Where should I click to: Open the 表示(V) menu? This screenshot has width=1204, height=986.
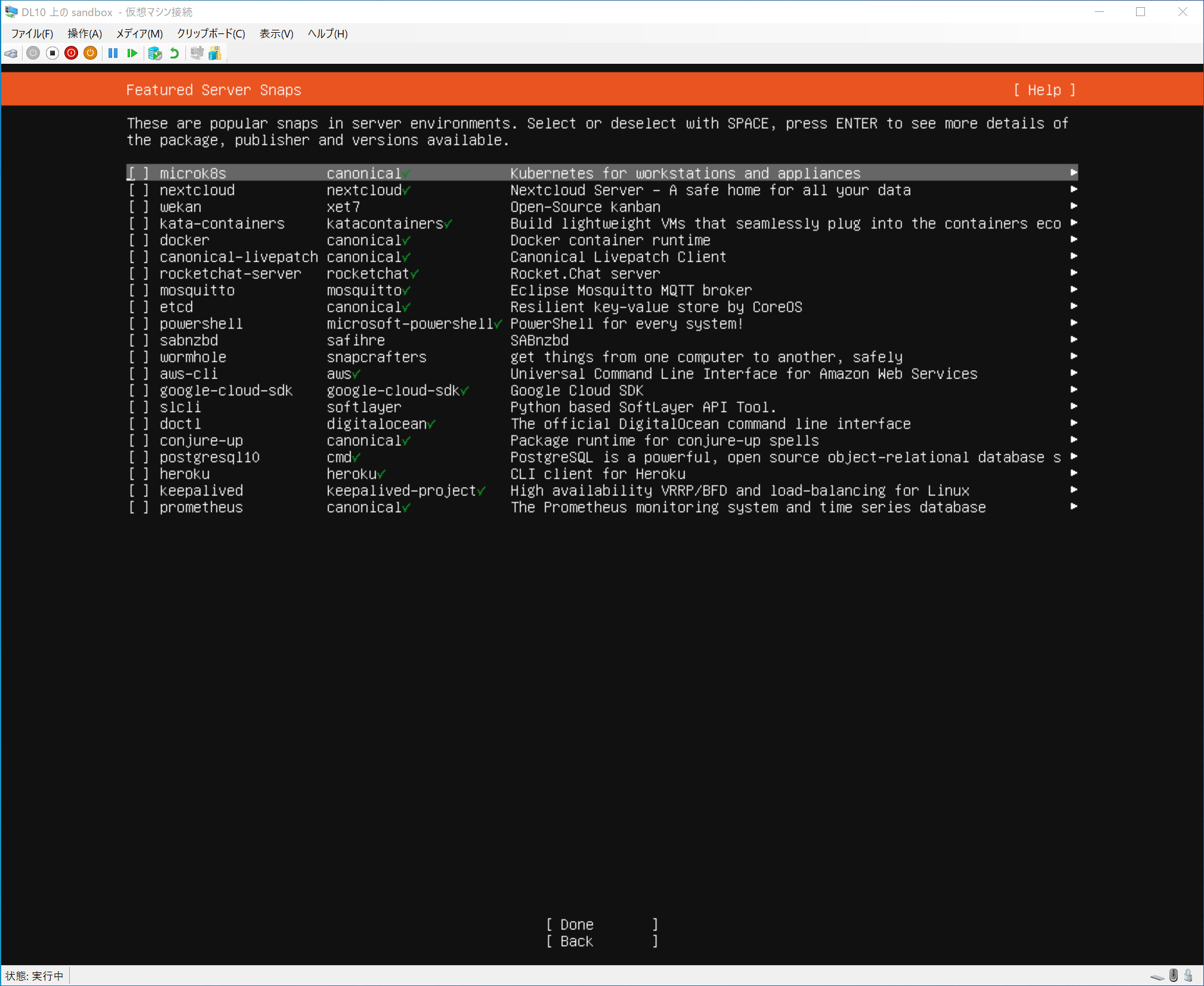point(277,34)
